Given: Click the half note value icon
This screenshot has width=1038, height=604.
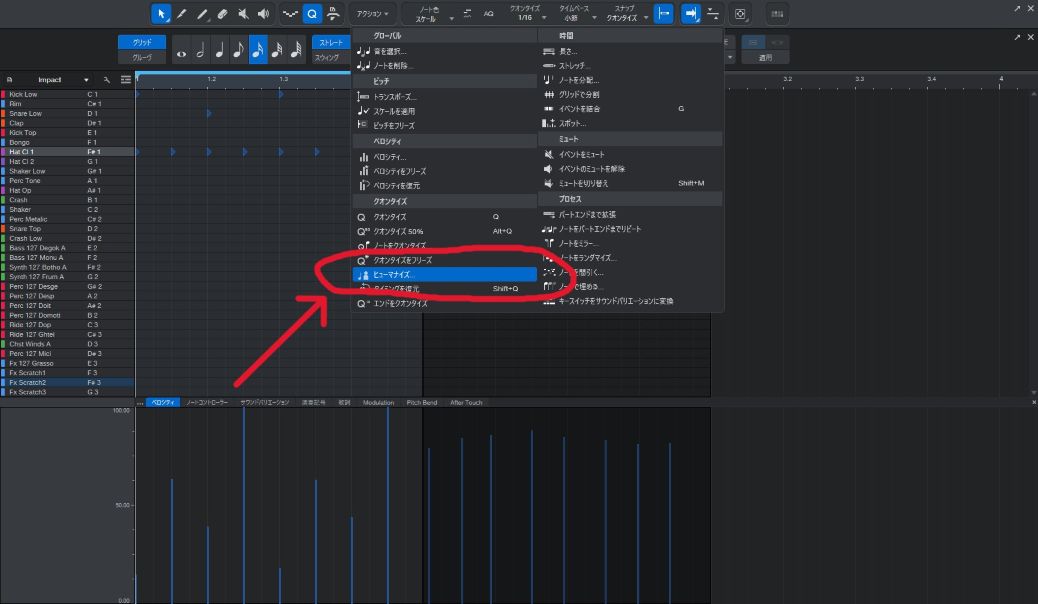Looking at the screenshot, I should pos(200,51).
